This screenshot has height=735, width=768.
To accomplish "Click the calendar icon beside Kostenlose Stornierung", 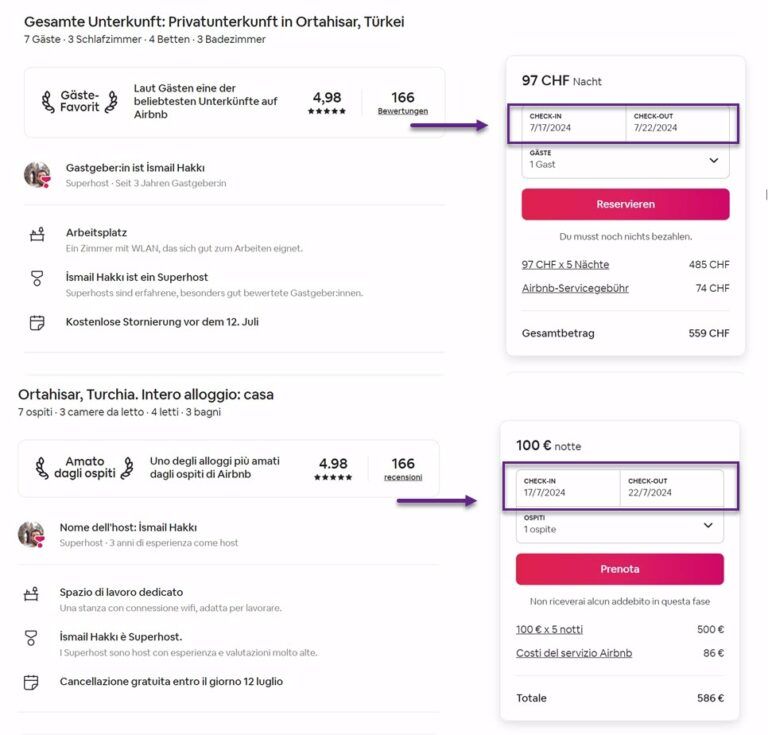I will click(x=37, y=322).
